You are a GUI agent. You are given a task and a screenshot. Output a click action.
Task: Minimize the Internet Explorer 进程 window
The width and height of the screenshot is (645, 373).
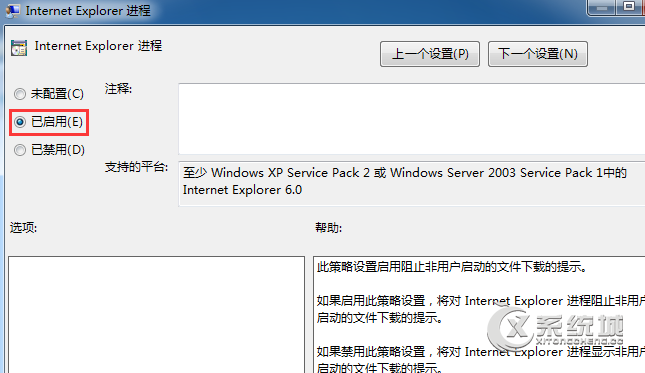(602, 7)
